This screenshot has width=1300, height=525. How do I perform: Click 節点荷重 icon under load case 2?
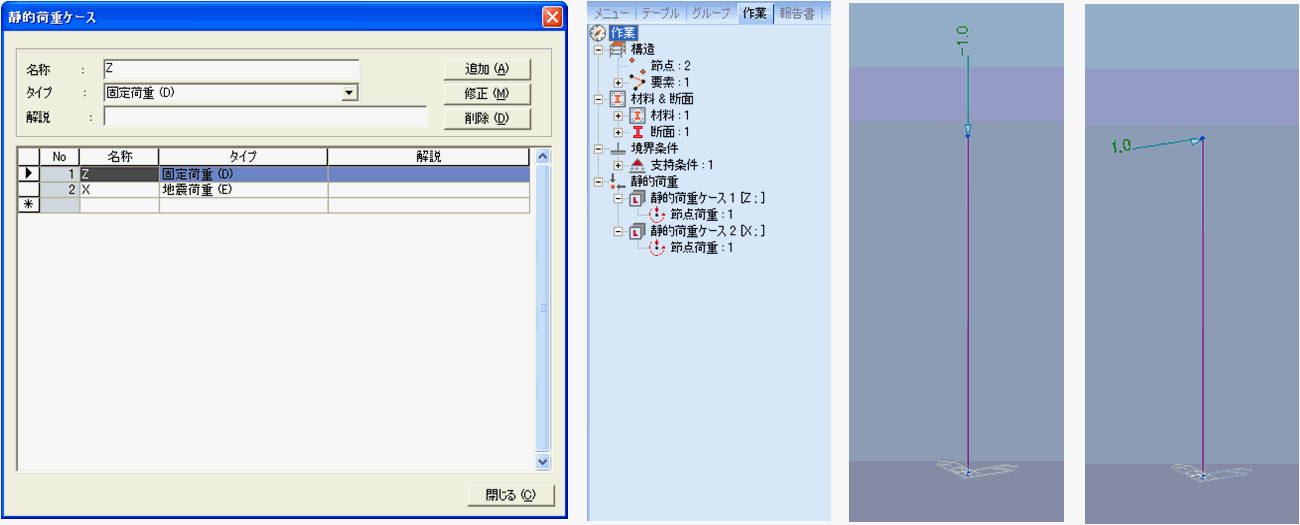pos(656,247)
